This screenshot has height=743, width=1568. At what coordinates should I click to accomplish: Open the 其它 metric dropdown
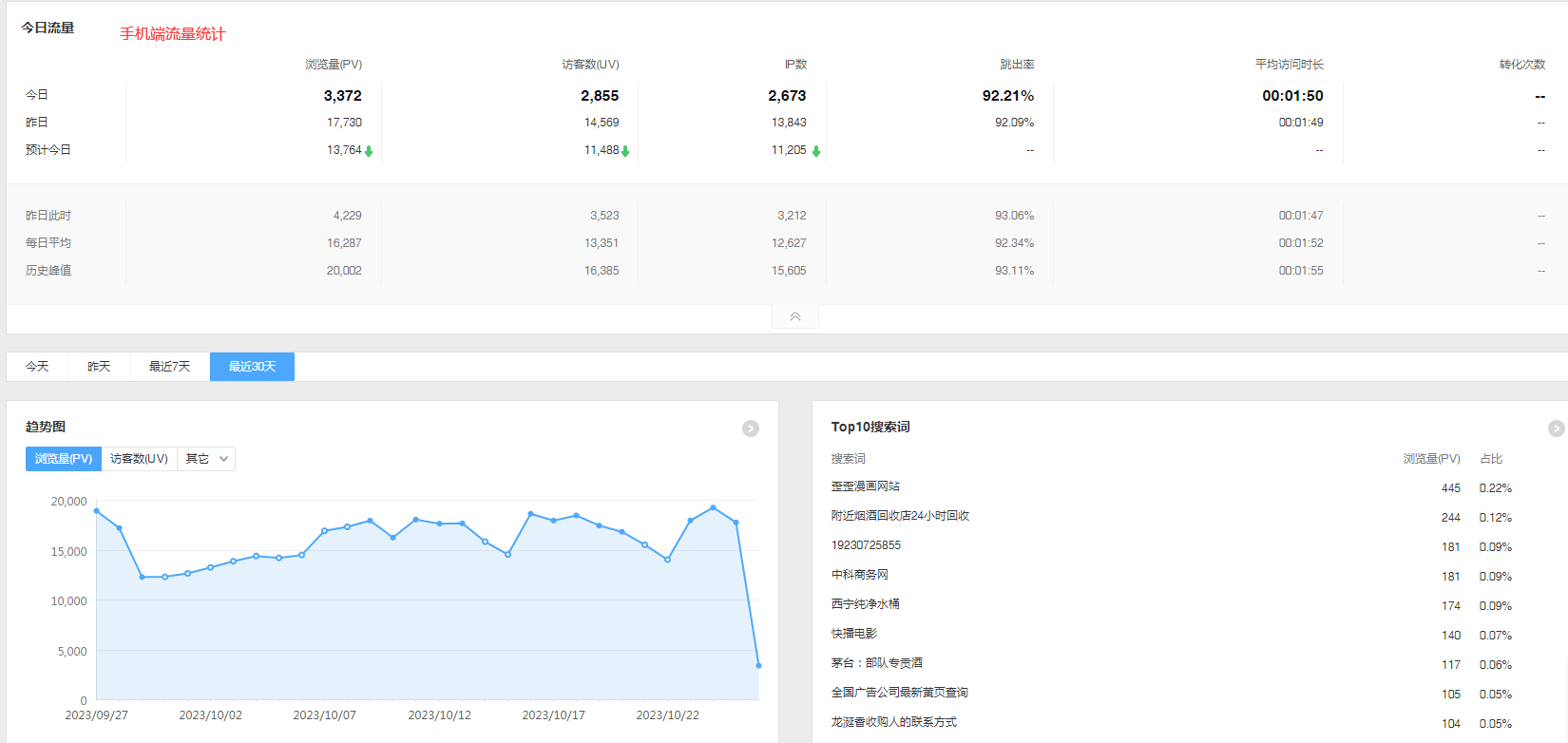[206, 459]
